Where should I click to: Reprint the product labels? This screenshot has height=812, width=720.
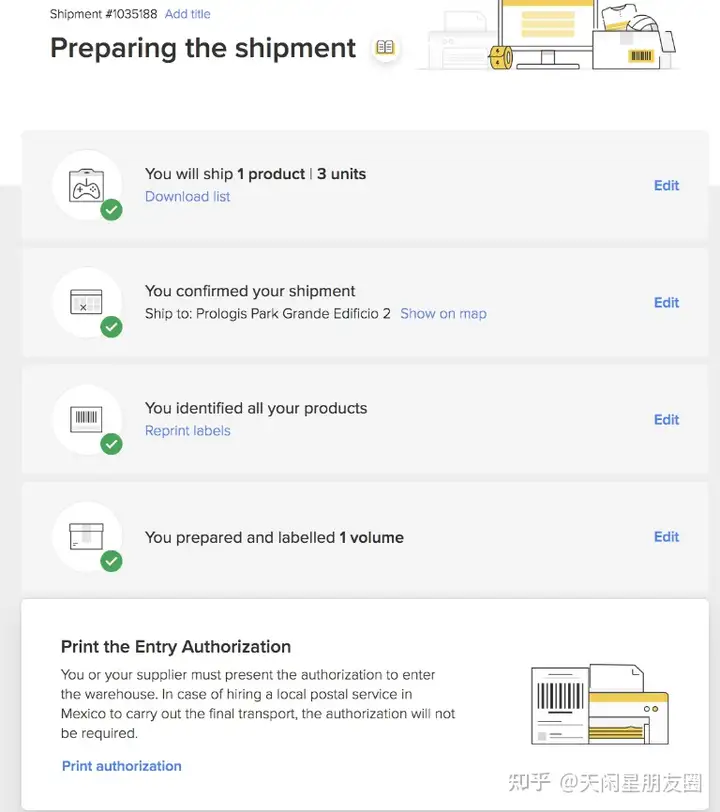(188, 431)
